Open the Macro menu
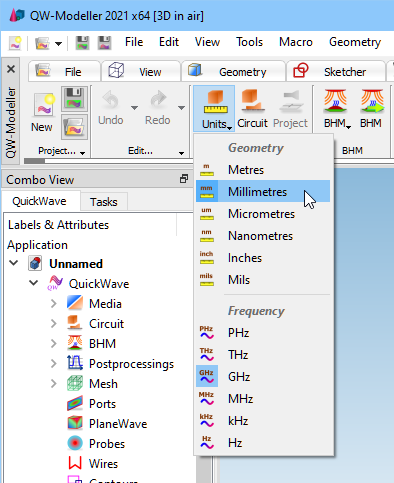Viewport: 394px width, 483px height. pyautogui.click(x=296, y=42)
